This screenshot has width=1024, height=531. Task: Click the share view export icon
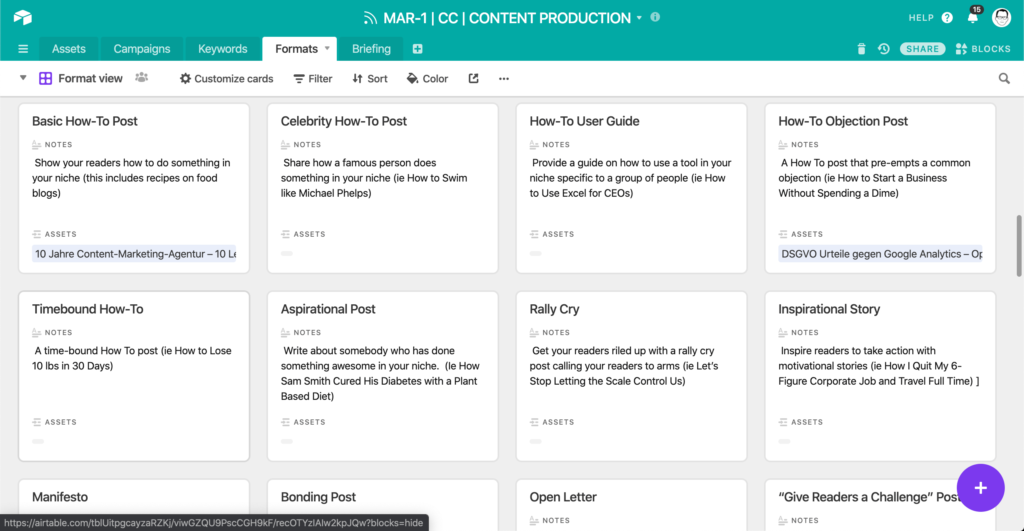[x=473, y=78]
